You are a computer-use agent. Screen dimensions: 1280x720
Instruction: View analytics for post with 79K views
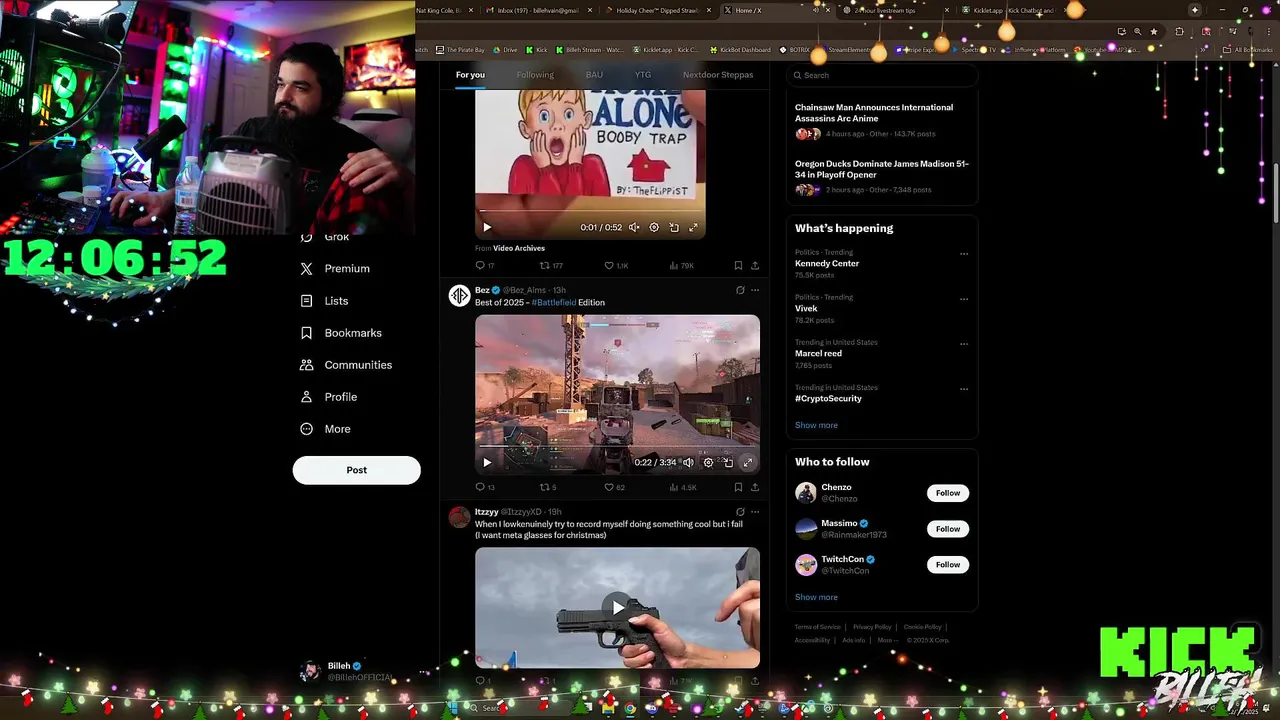click(x=682, y=266)
